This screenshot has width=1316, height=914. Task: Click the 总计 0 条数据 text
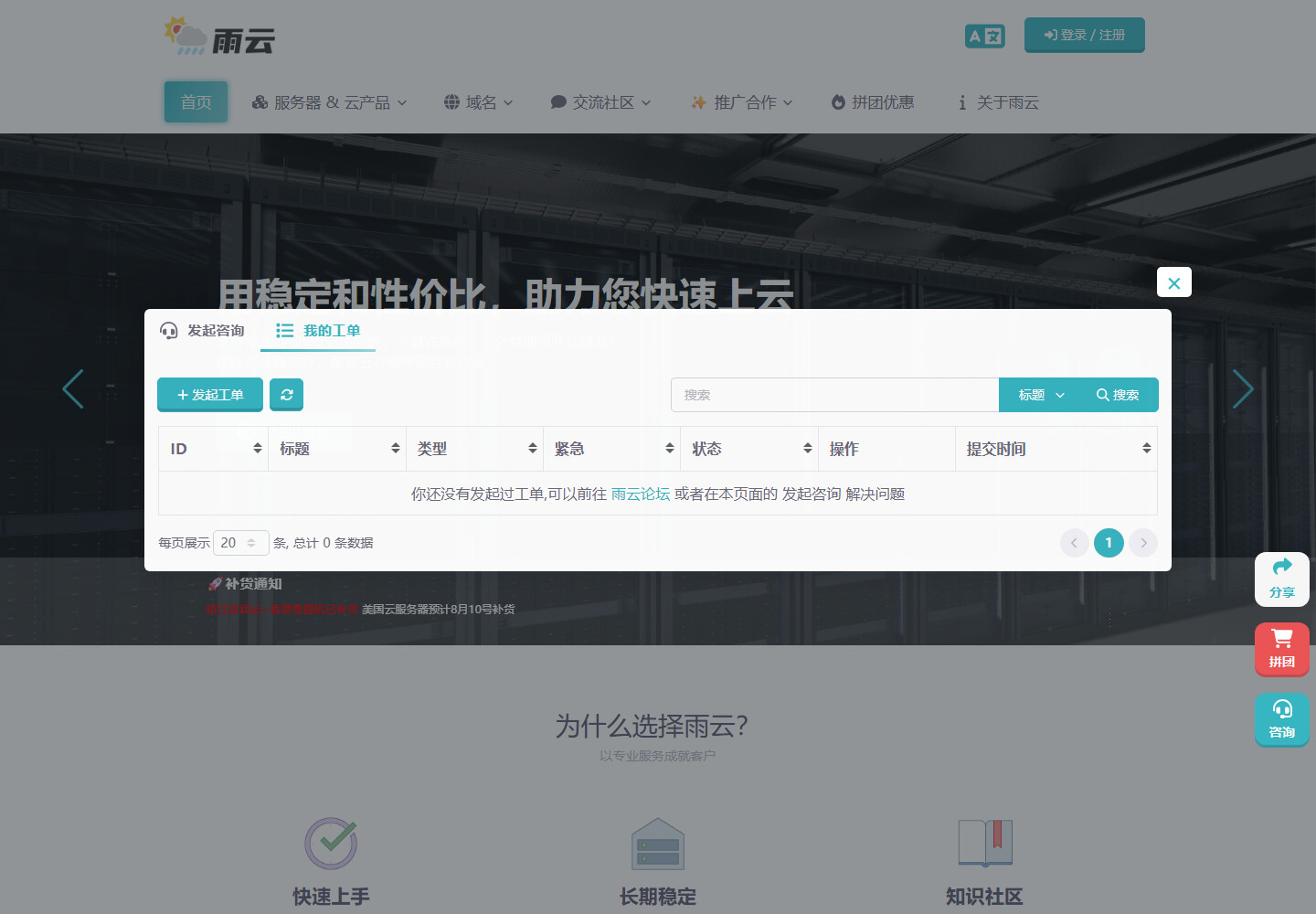[x=334, y=543]
